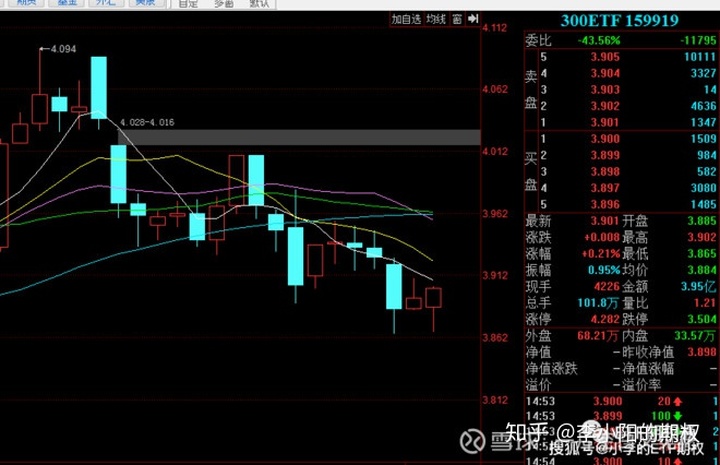This screenshot has width=720, height=465.
Task: Click buy level 1 volume 1509
Action: pyautogui.click(x=703, y=139)
